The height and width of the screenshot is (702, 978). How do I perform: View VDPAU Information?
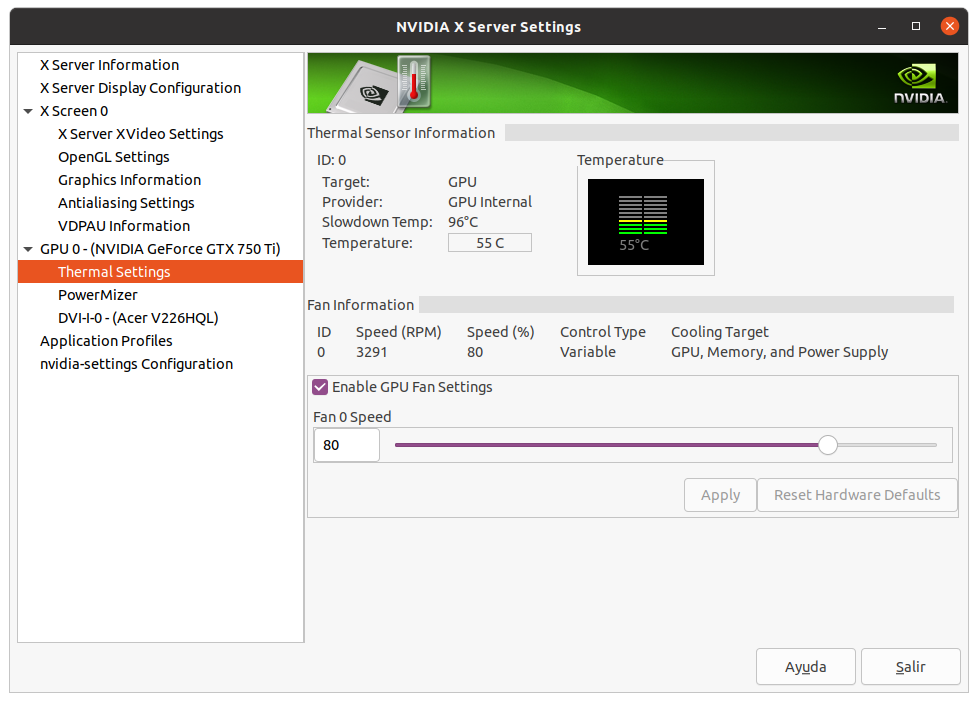tap(123, 227)
